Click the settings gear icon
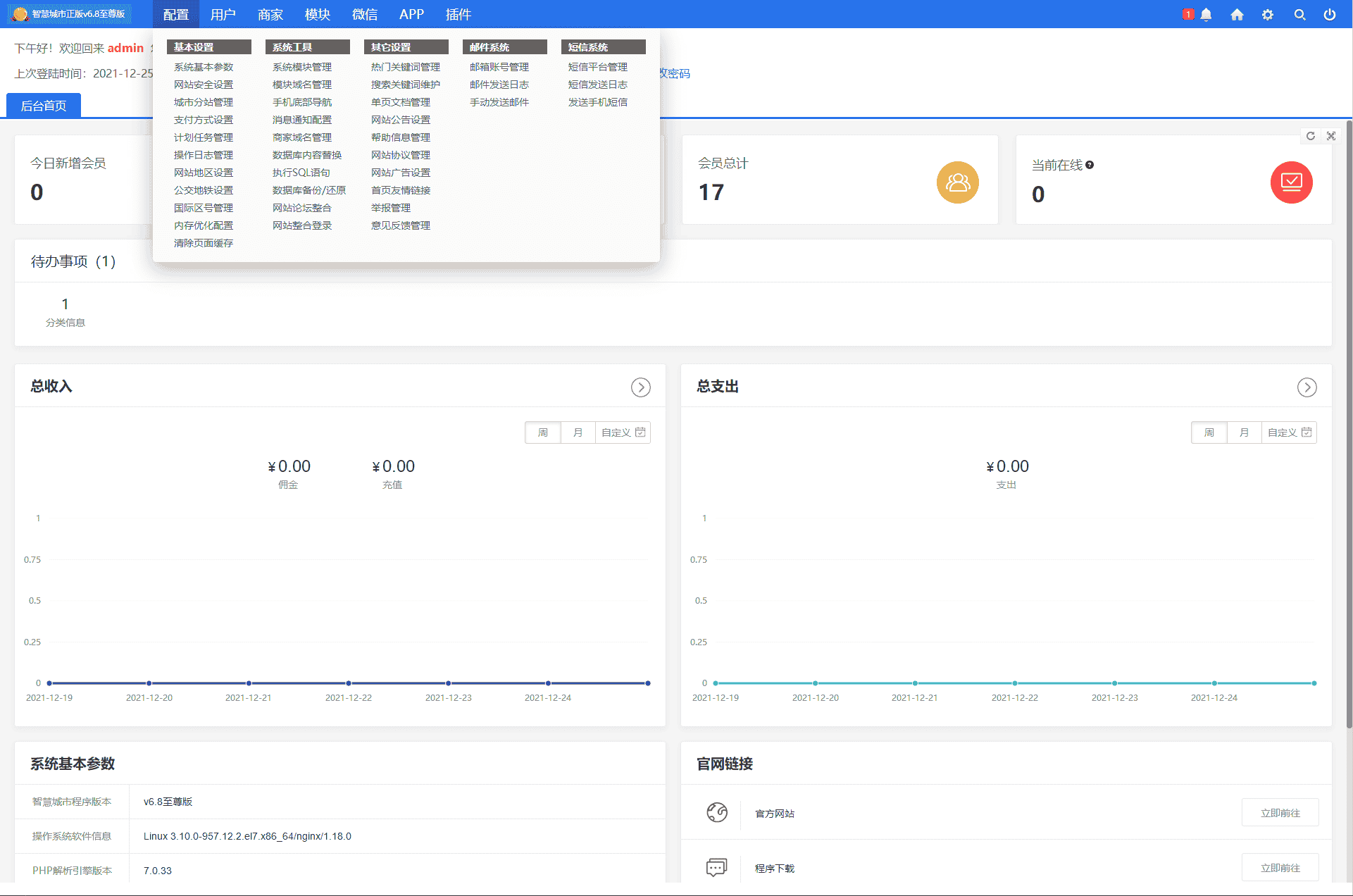This screenshot has width=1353, height=896. tap(1268, 14)
